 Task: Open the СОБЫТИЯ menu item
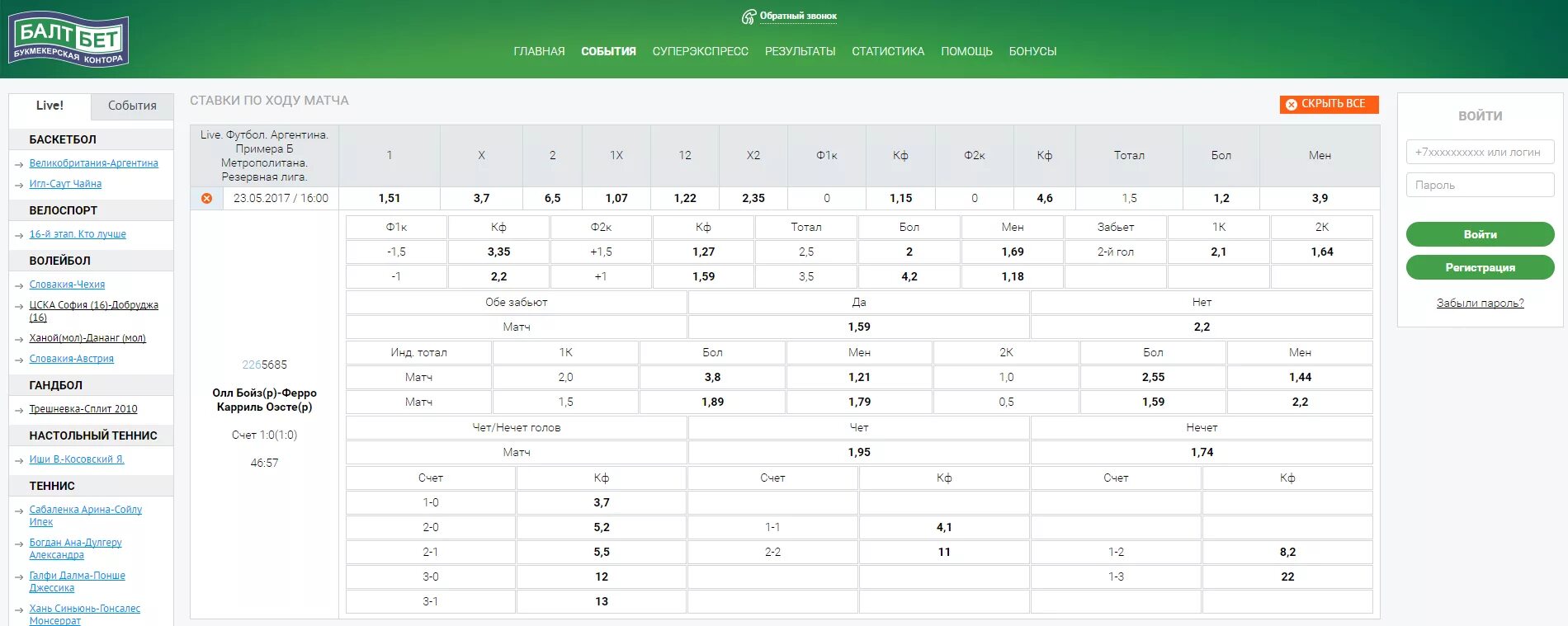[x=608, y=51]
